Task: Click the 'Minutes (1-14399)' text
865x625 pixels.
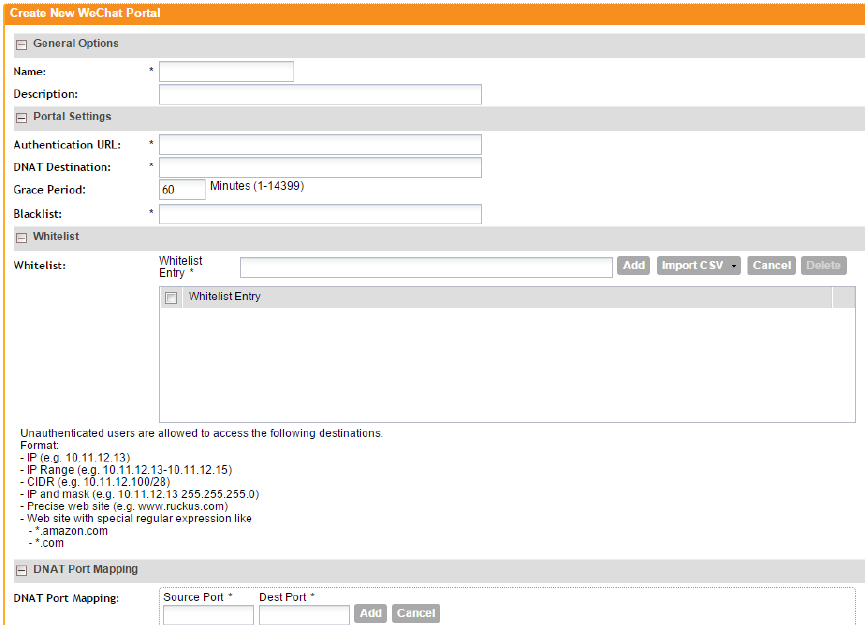Action: (257, 186)
